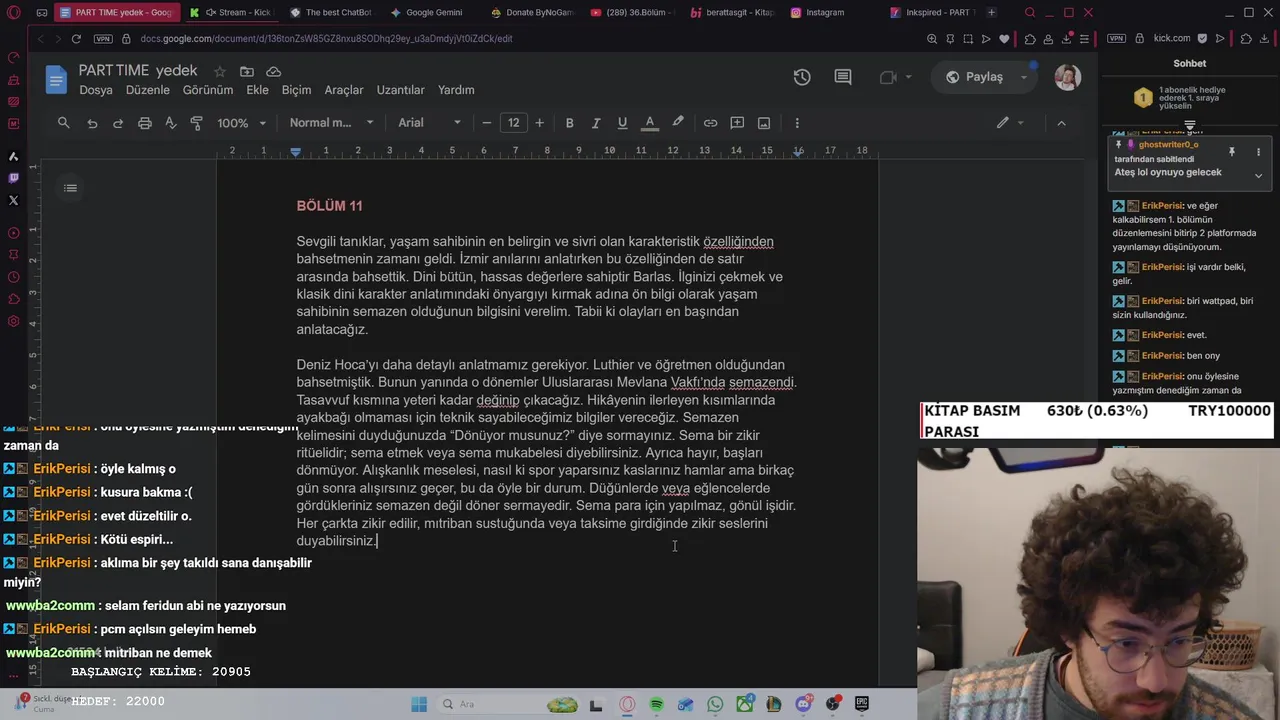
Task: Open the Biçim menu
Action: point(296,90)
